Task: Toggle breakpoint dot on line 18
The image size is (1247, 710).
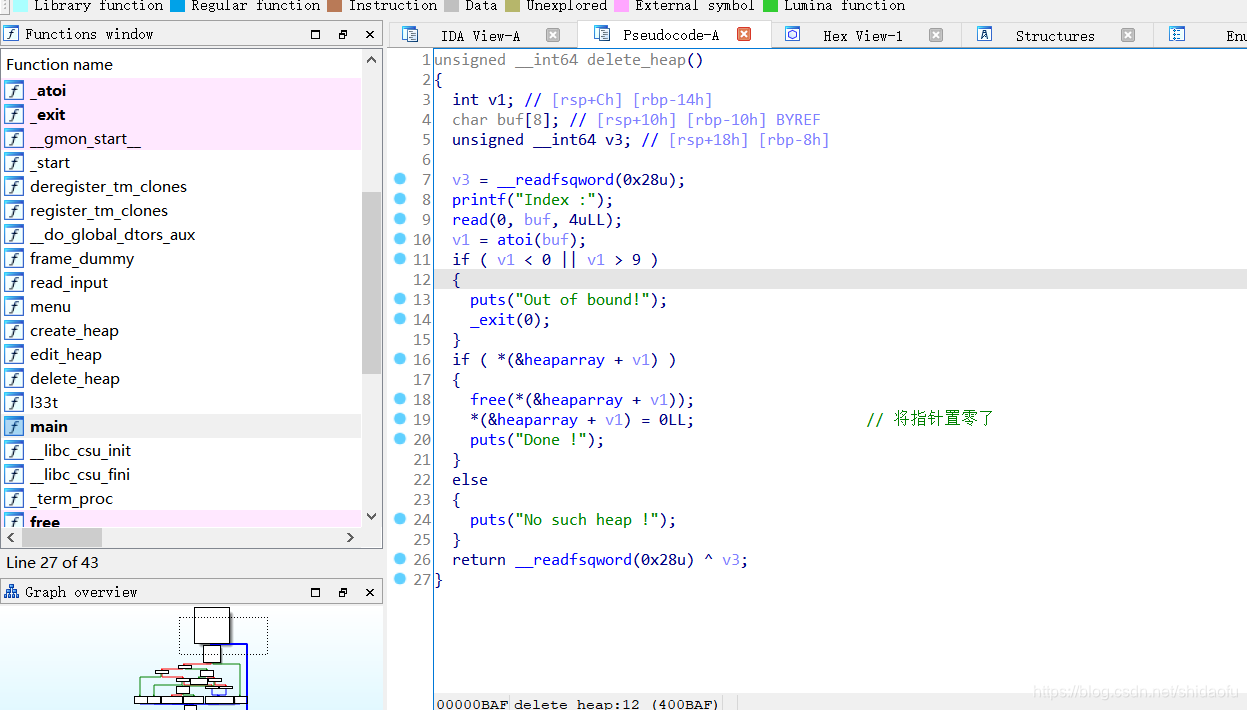Action: coord(400,399)
